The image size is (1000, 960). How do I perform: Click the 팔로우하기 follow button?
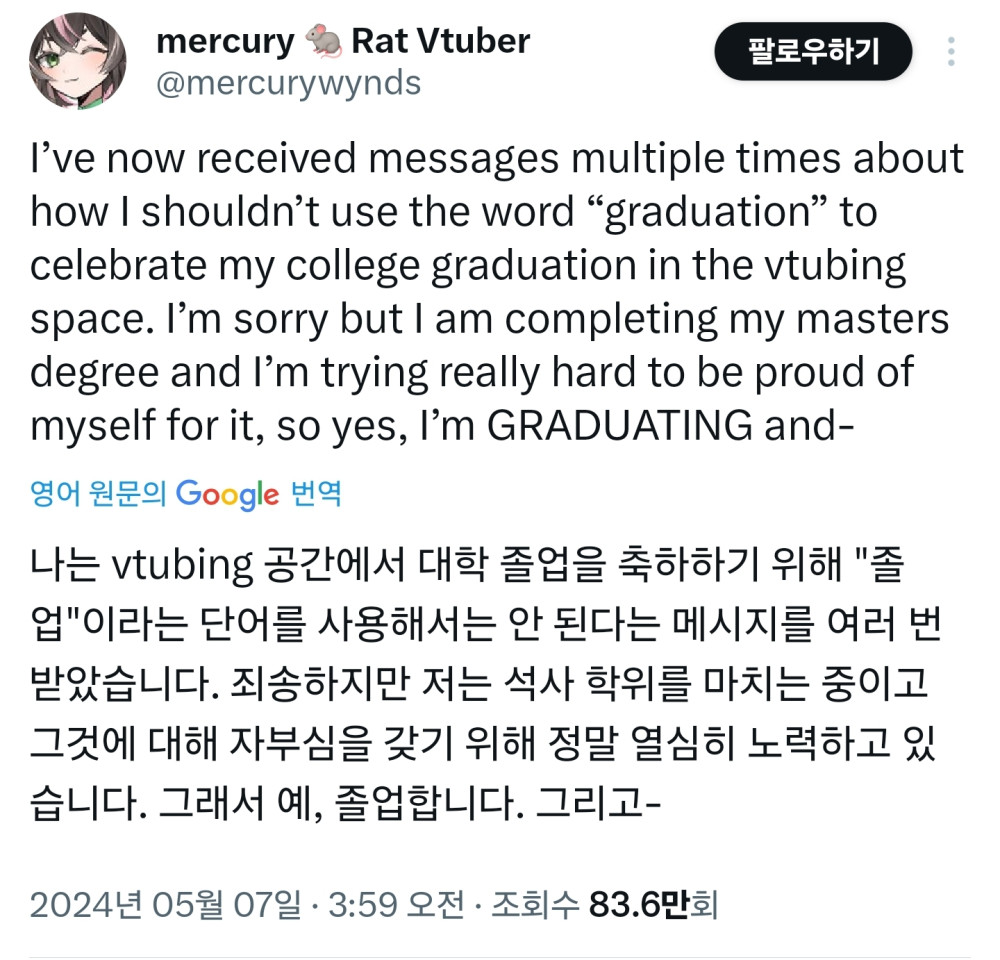[812, 52]
